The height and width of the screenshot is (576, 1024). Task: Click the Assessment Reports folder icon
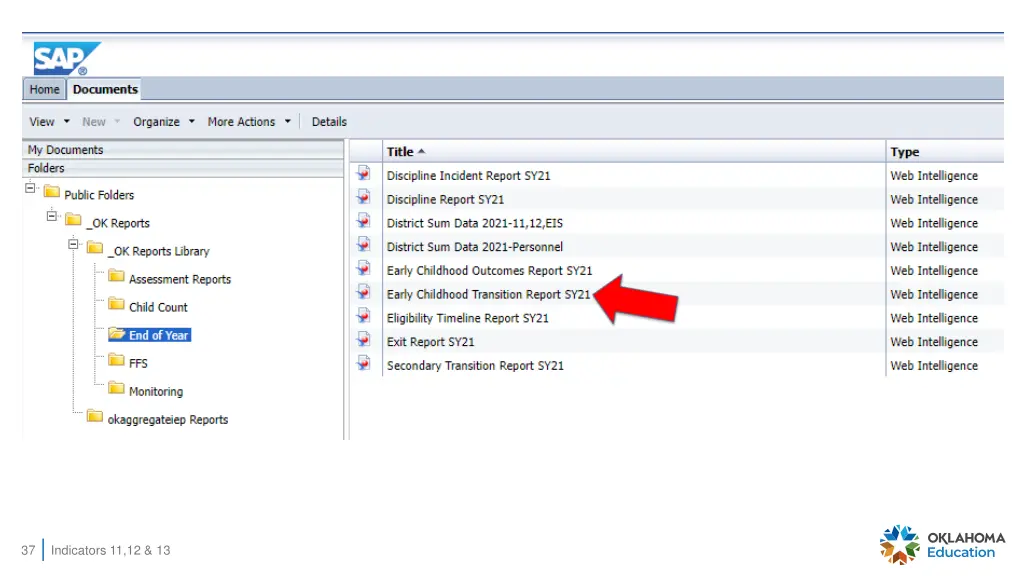(116, 276)
